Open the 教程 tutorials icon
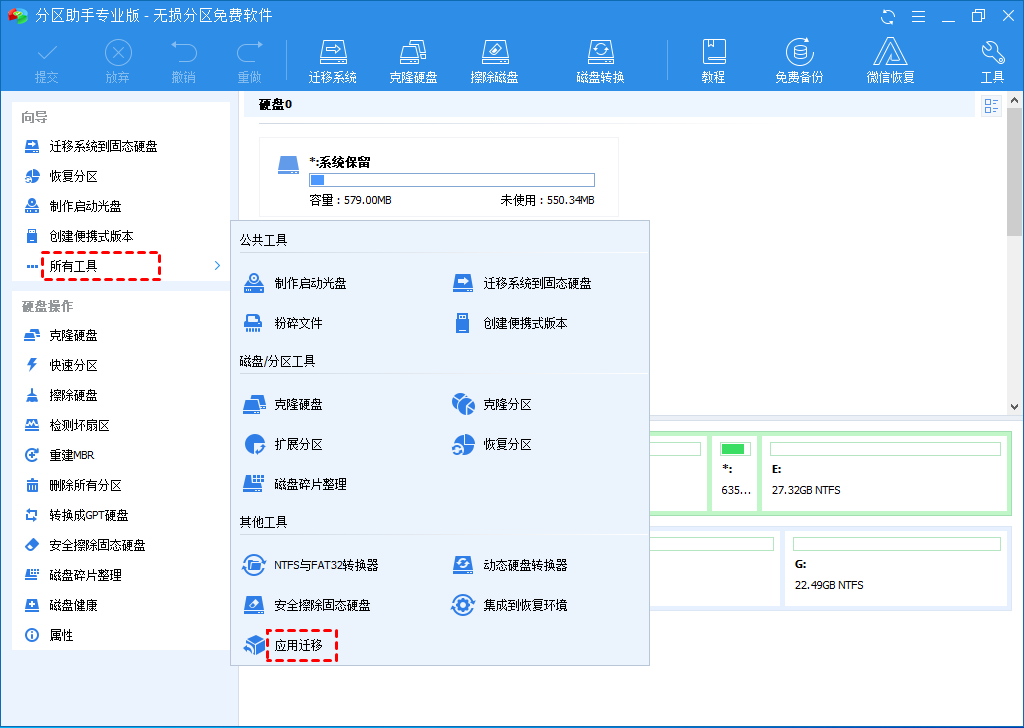Viewport: 1024px width, 728px height. coord(714,58)
